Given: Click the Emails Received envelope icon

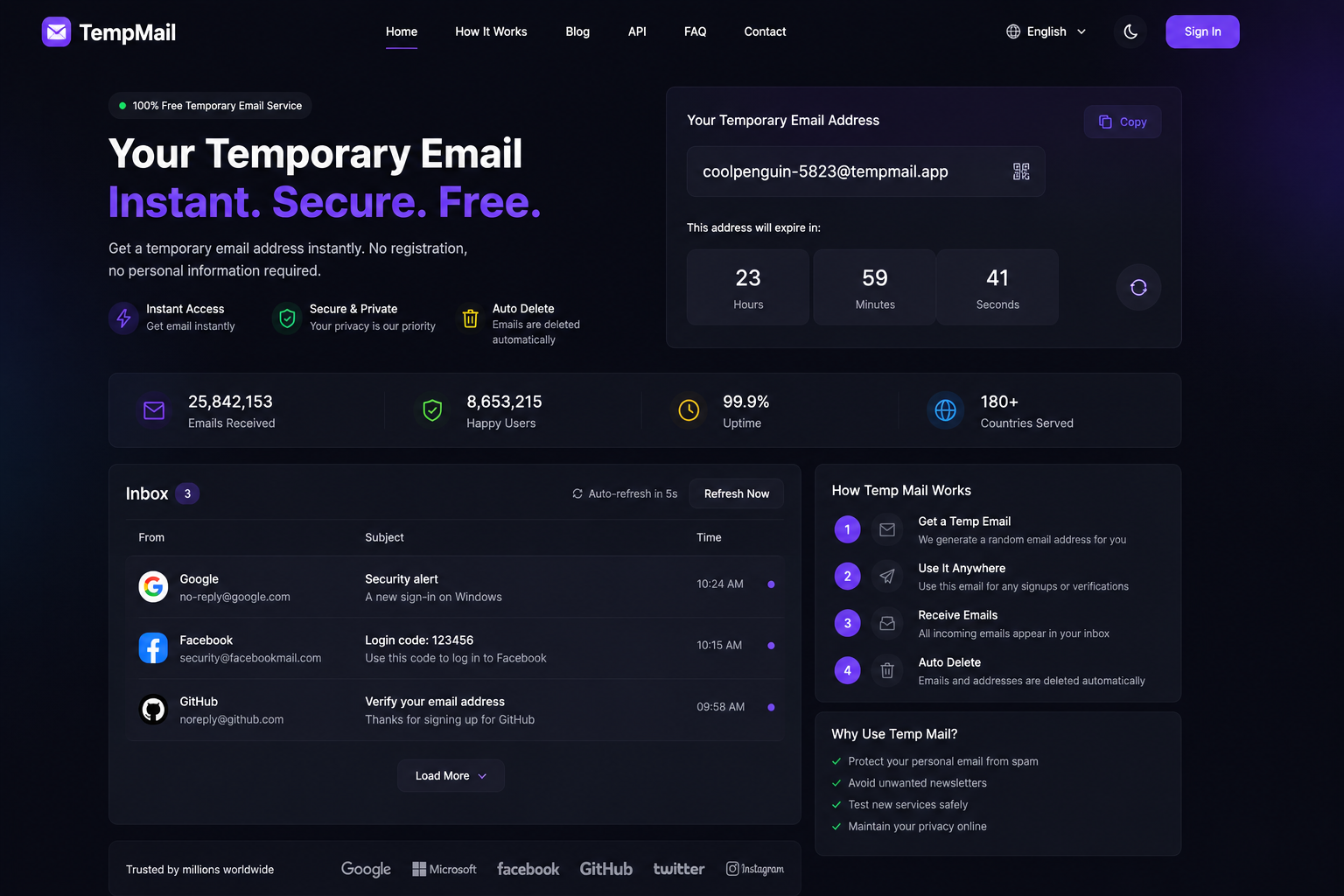Looking at the screenshot, I should 154,410.
